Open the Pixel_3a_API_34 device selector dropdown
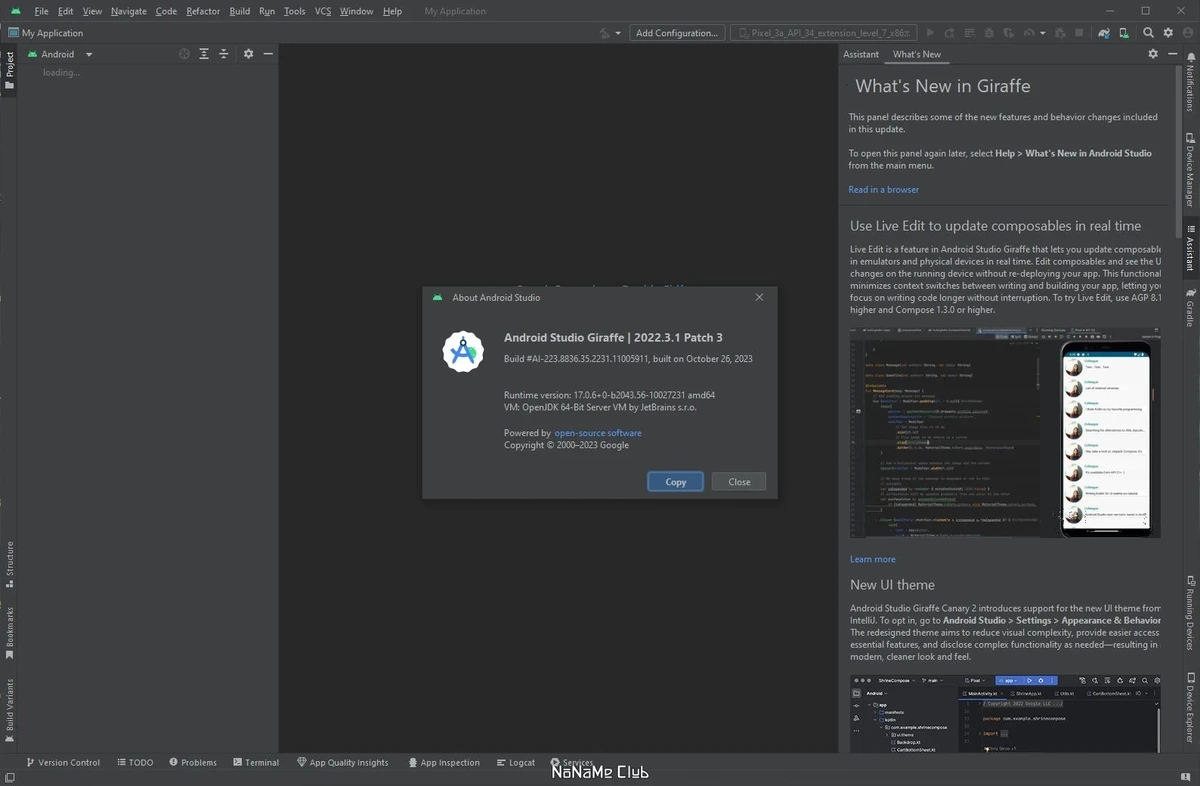 point(825,33)
